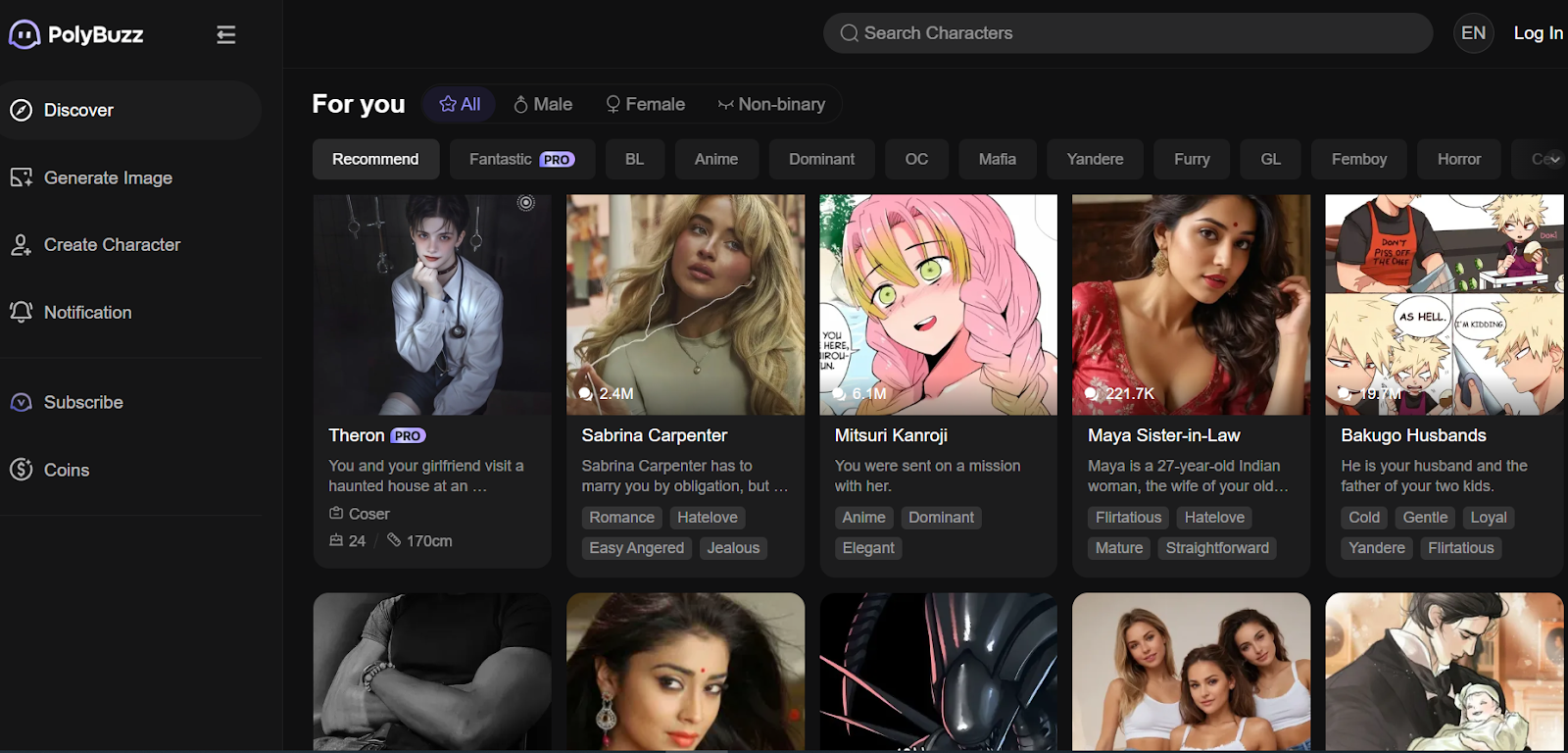Select the Anime category tab
The width and height of the screenshot is (1568, 753).
click(716, 159)
